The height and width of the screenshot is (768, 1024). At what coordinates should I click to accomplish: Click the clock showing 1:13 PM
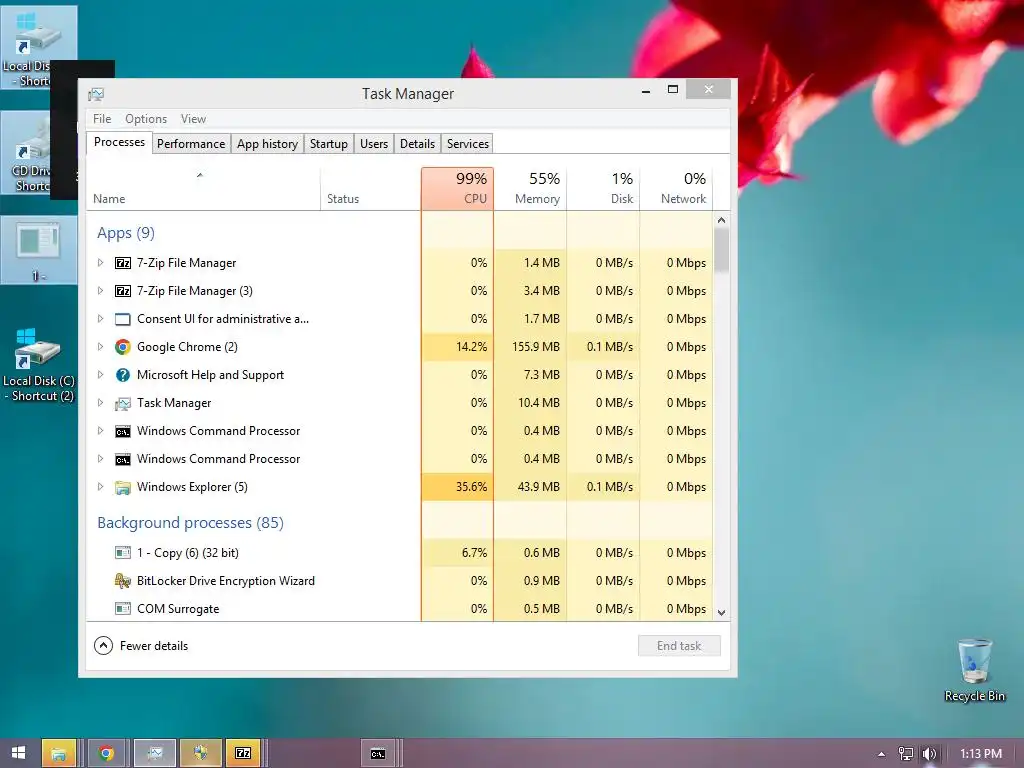click(x=981, y=754)
